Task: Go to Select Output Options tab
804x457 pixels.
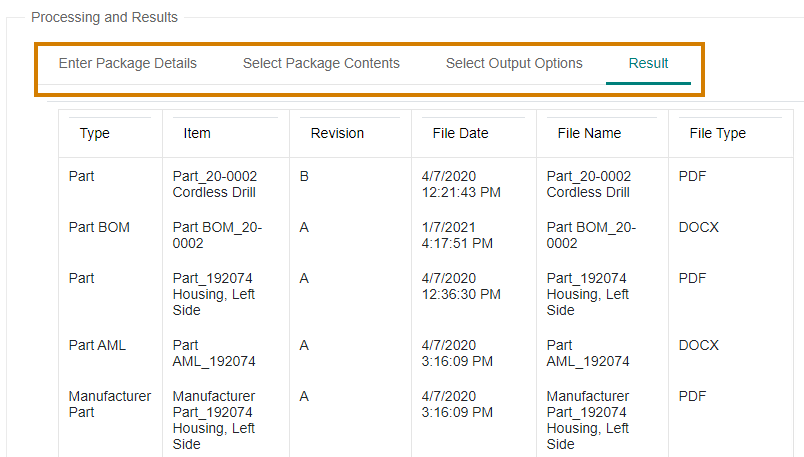Action: click(514, 63)
